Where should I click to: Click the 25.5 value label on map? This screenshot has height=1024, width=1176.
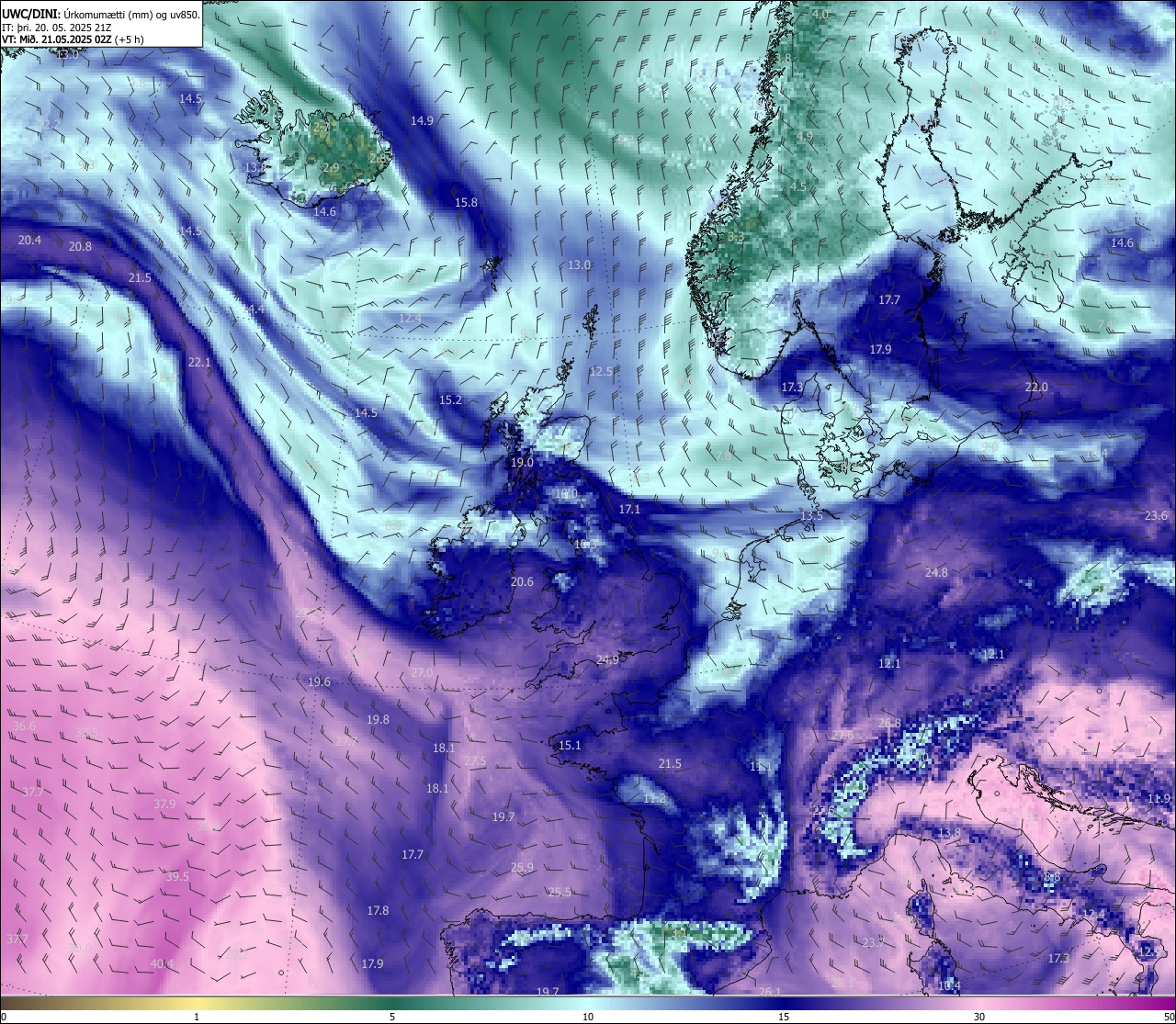point(560,892)
